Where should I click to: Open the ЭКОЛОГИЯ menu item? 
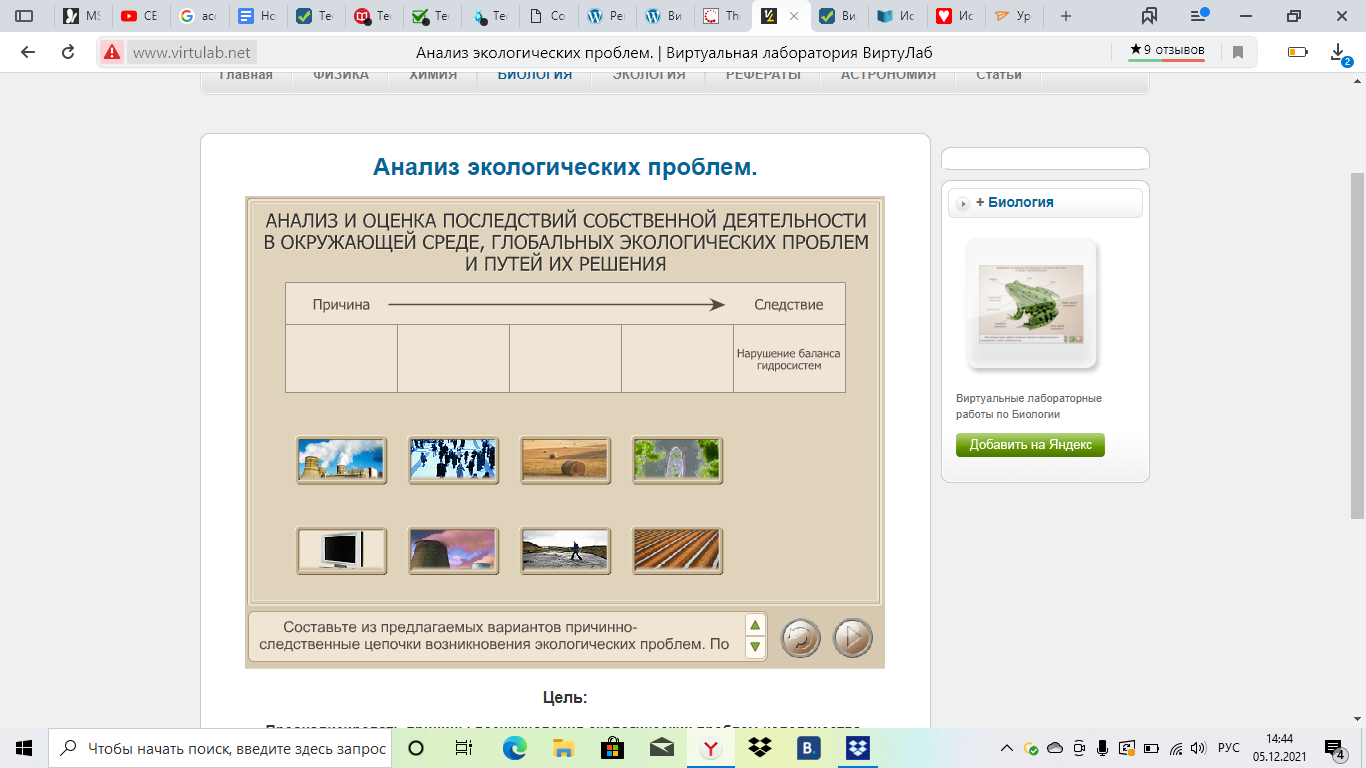pyautogui.click(x=649, y=75)
